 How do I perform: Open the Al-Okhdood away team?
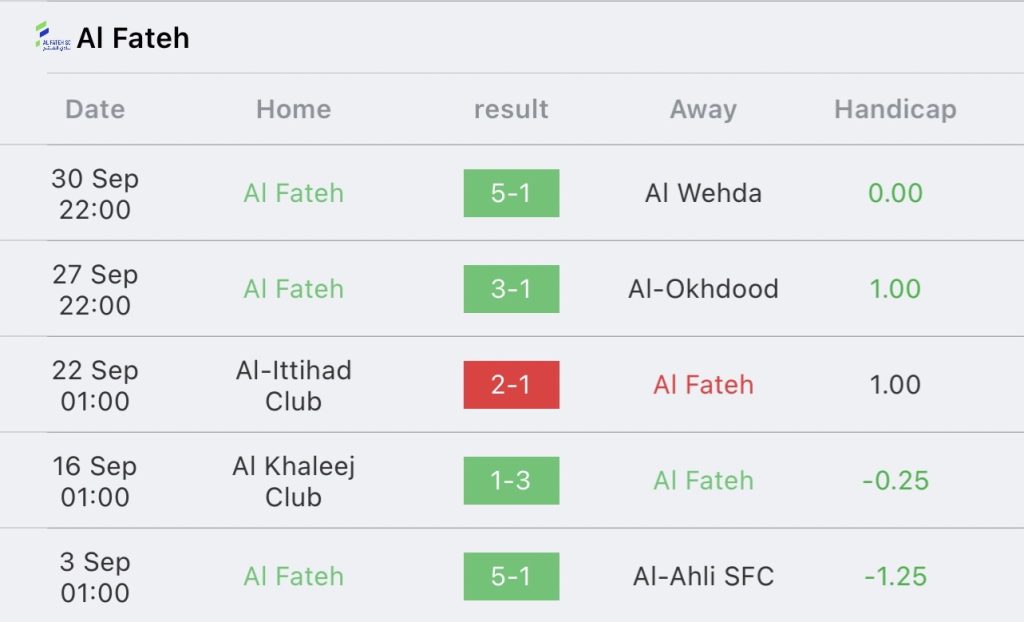(x=703, y=289)
